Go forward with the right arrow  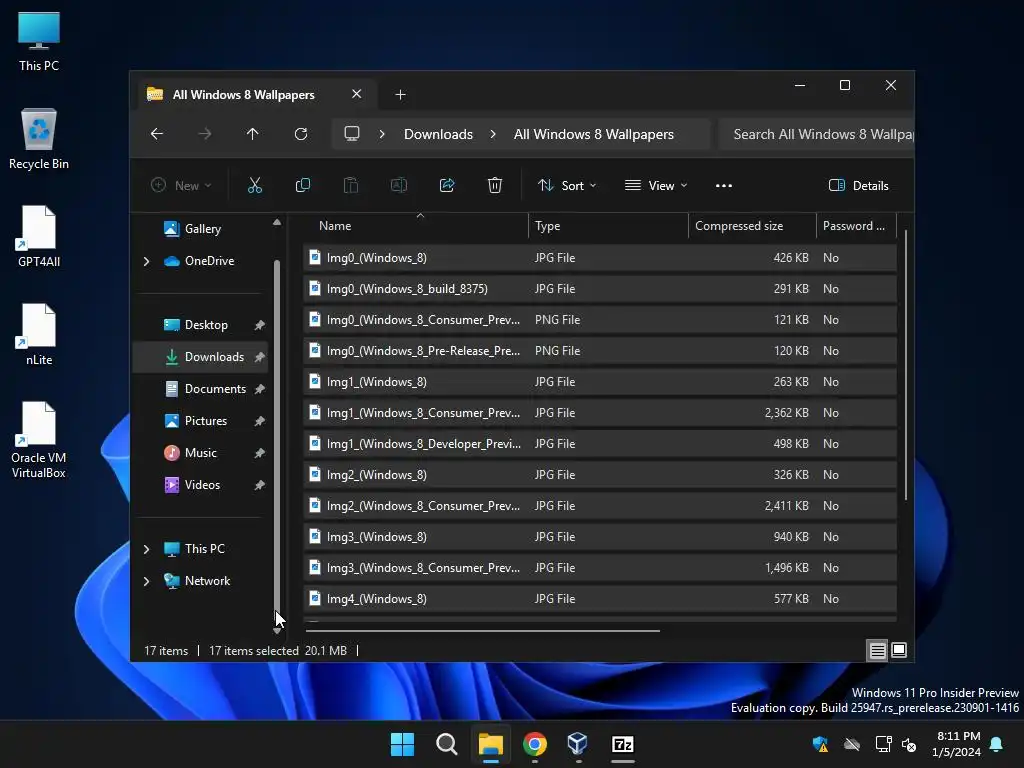(204, 134)
